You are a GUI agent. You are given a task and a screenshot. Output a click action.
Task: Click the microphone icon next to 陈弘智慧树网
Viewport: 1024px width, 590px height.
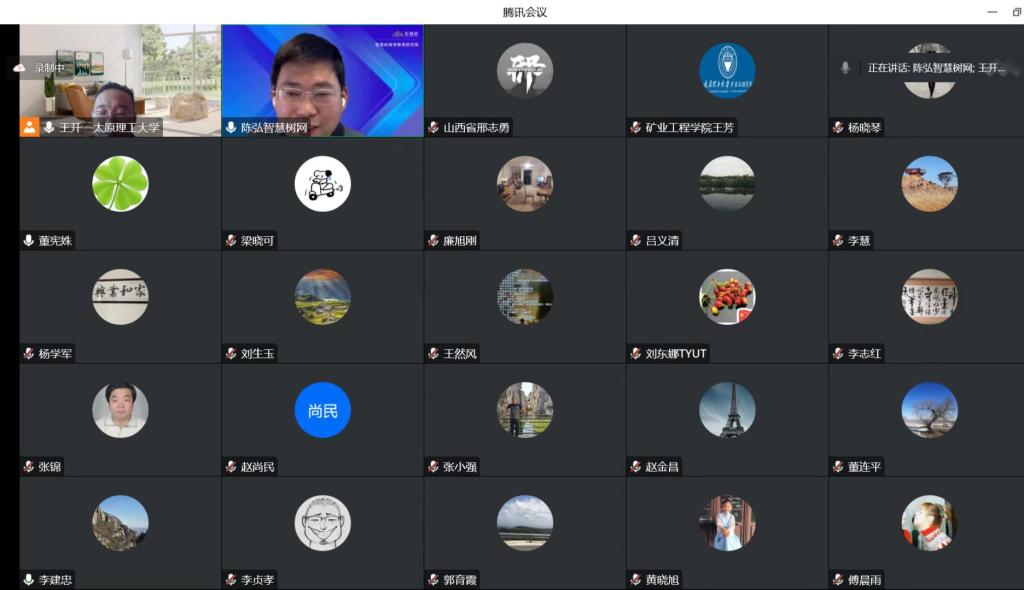pos(231,127)
